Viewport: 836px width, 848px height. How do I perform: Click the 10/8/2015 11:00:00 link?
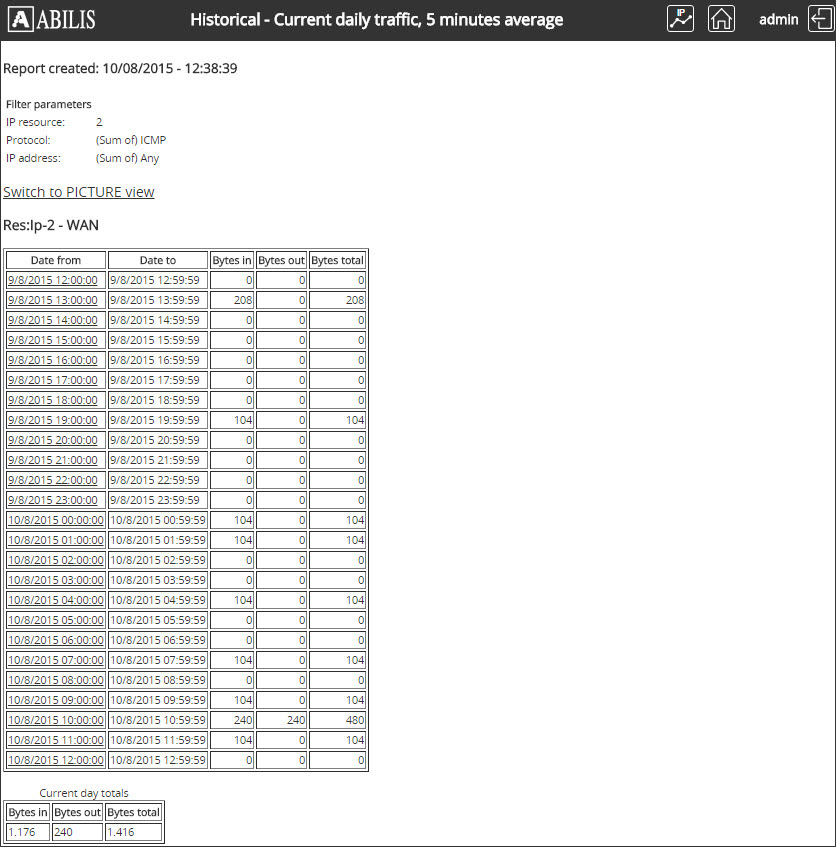55,740
